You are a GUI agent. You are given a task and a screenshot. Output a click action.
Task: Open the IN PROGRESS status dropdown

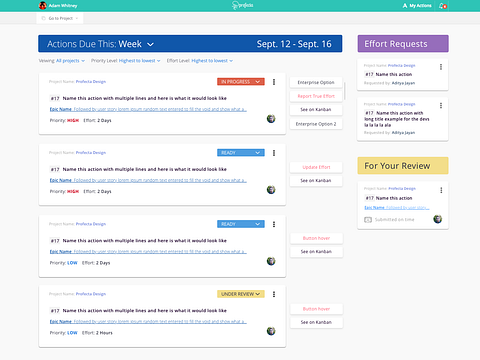click(241, 82)
